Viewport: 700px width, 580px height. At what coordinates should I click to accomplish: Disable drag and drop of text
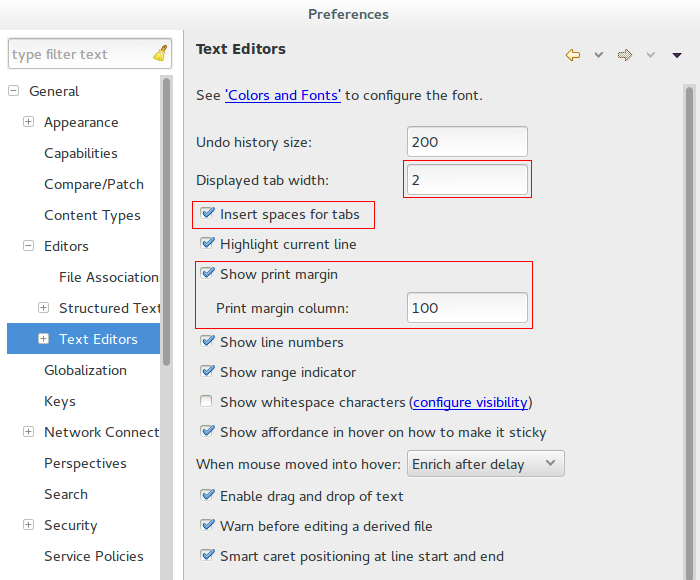click(207, 495)
